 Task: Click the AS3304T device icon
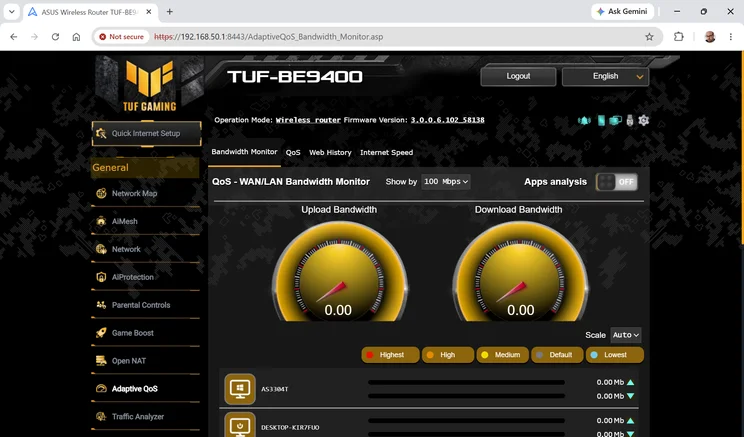click(240, 389)
